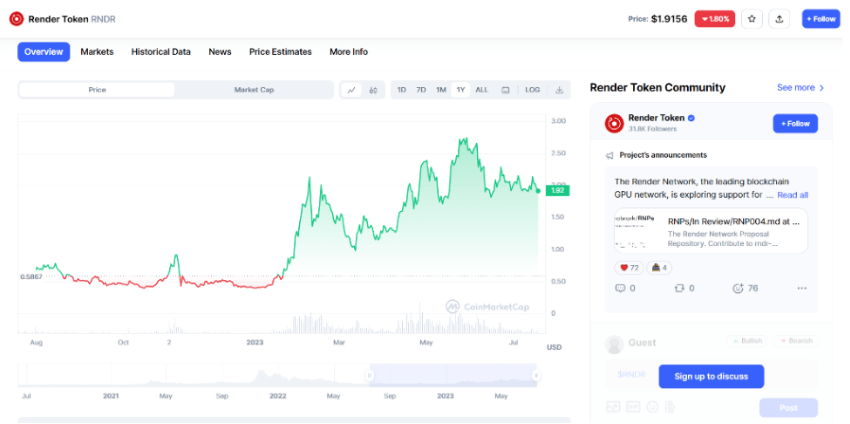Image resolution: width=850 pixels, height=424 pixels.
Task: Click the GIF icon in composer
Action: [633, 406]
